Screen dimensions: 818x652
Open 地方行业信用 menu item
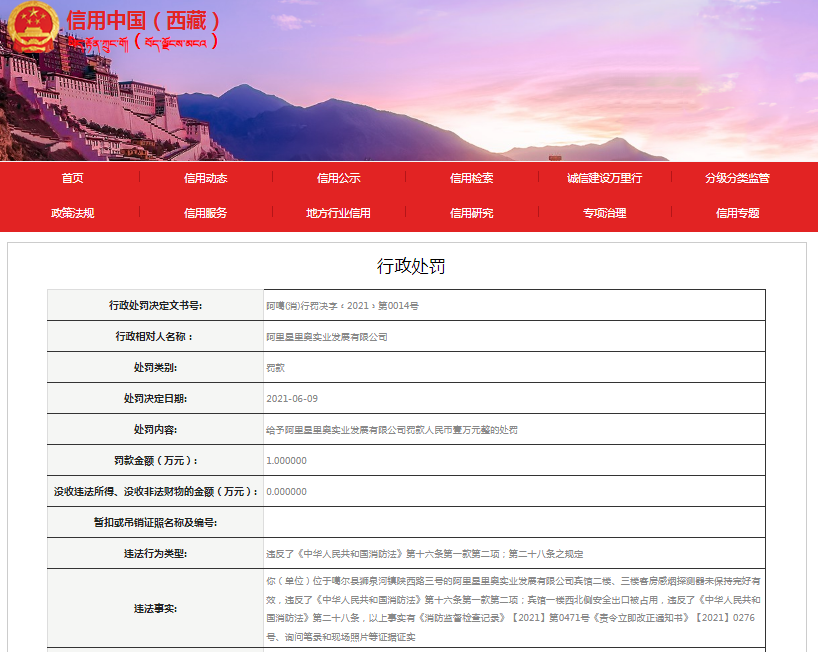(x=339, y=213)
